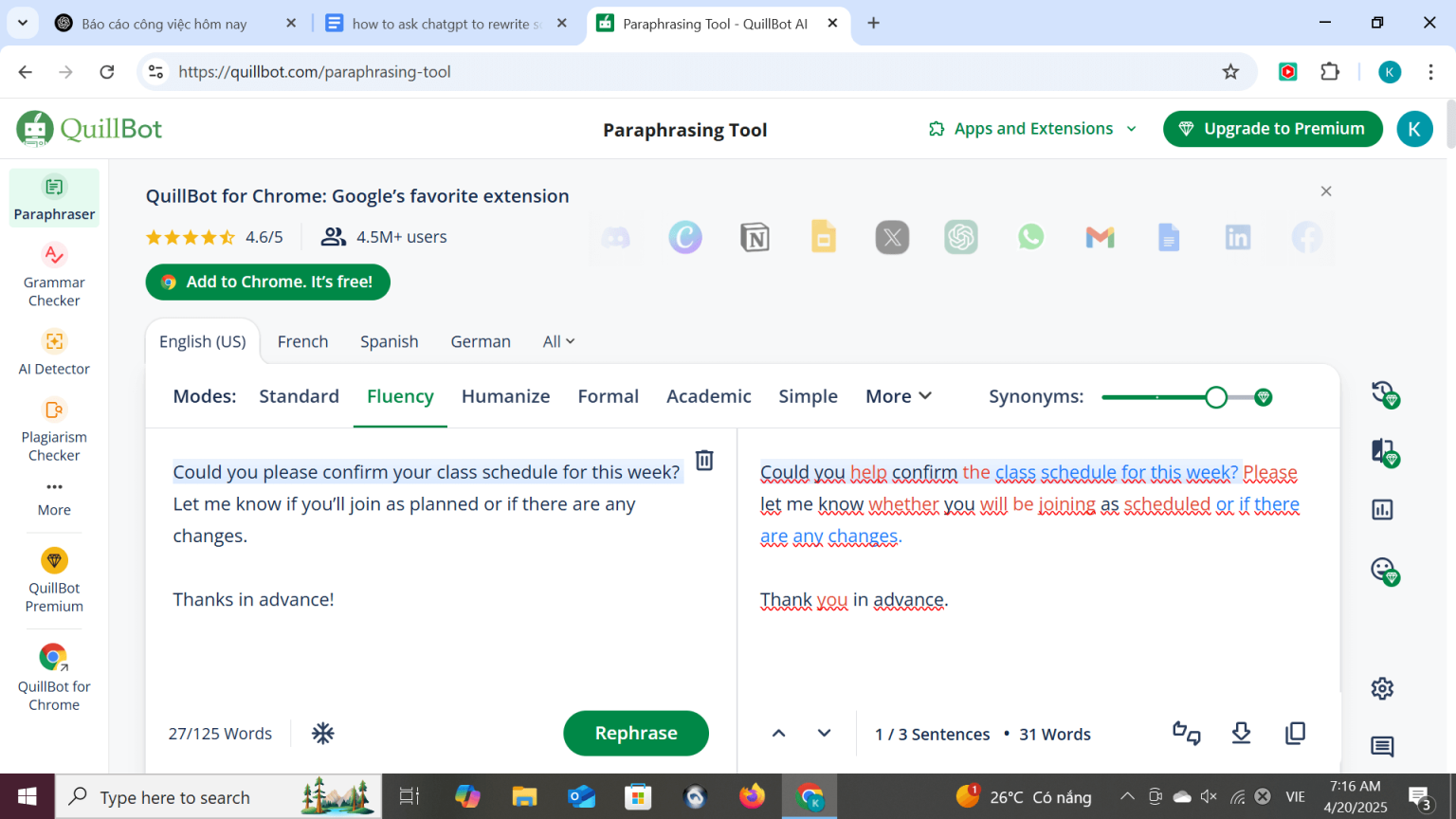This screenshot has width=1456, height=819.
Task: Copy the paraphrased output text
Action: tap(1295, 733)
